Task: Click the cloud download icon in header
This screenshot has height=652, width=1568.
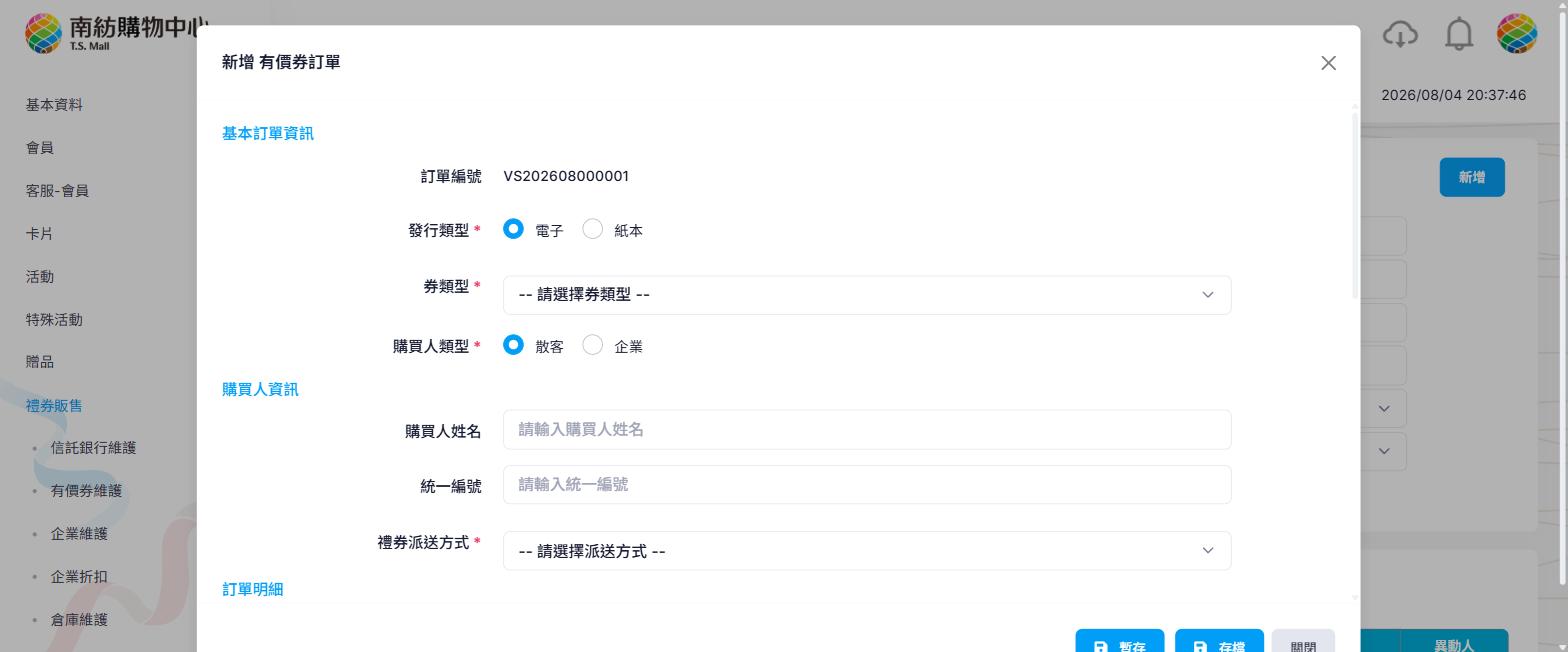Action: (1400, 34)
